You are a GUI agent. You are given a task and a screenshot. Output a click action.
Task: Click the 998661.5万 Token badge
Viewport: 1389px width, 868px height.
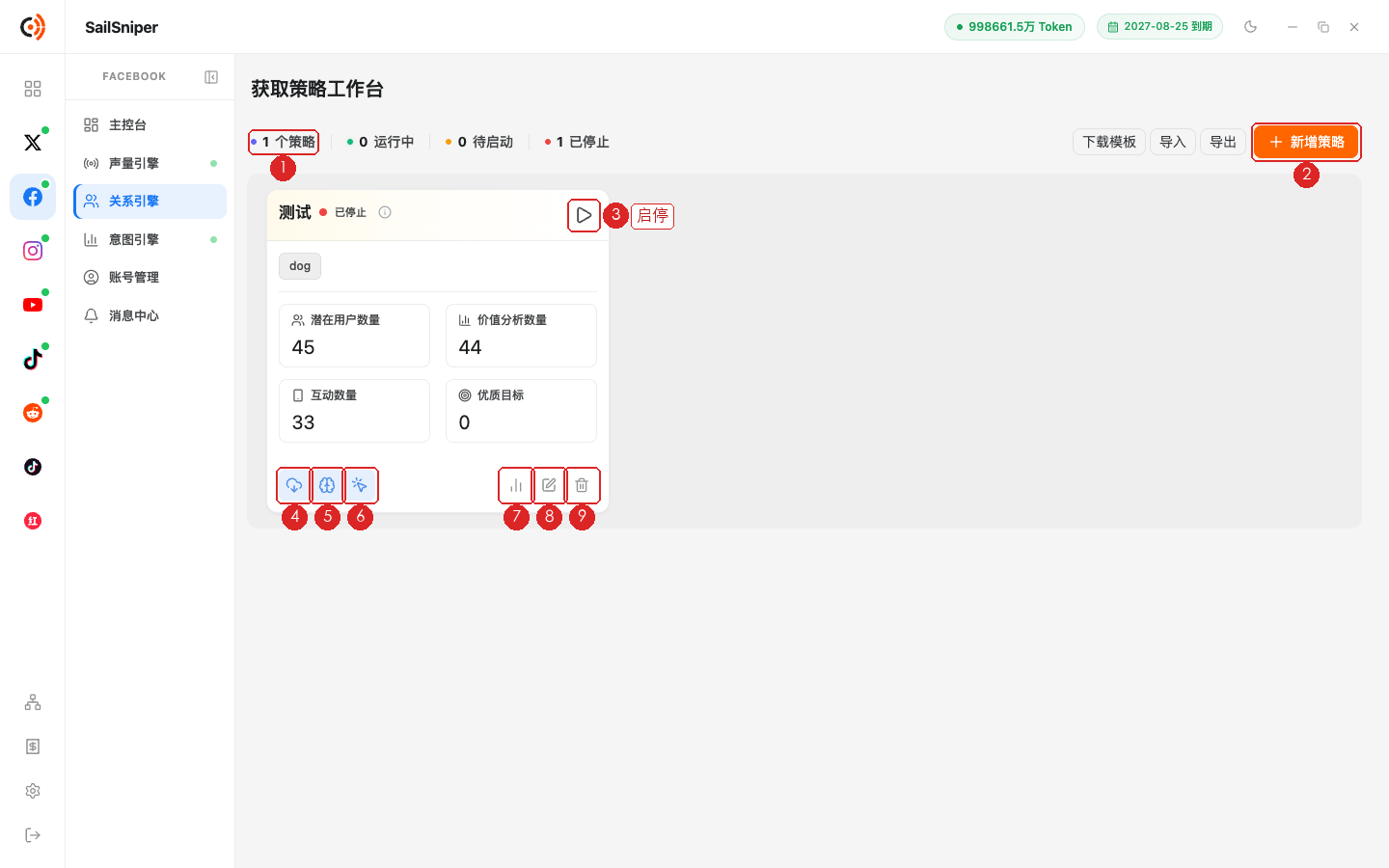1015,27
